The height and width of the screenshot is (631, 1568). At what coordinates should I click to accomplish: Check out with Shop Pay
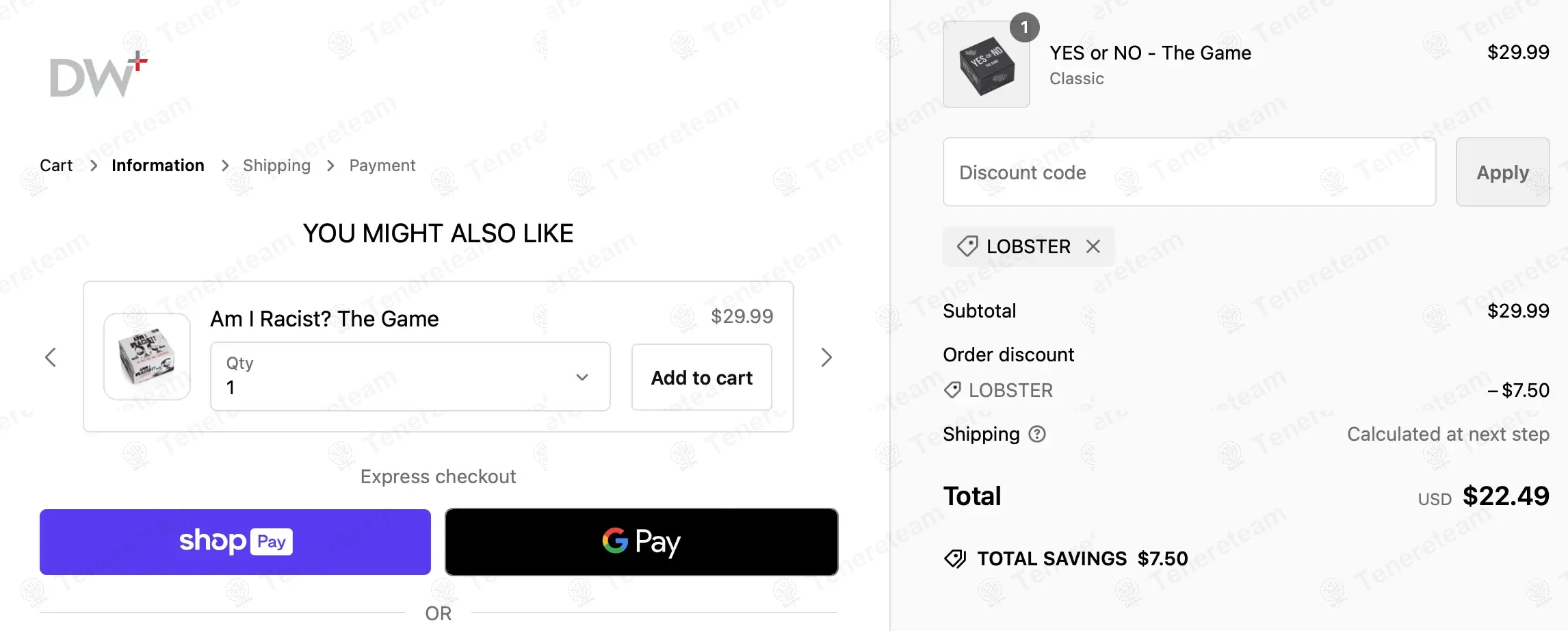(235, 542)
